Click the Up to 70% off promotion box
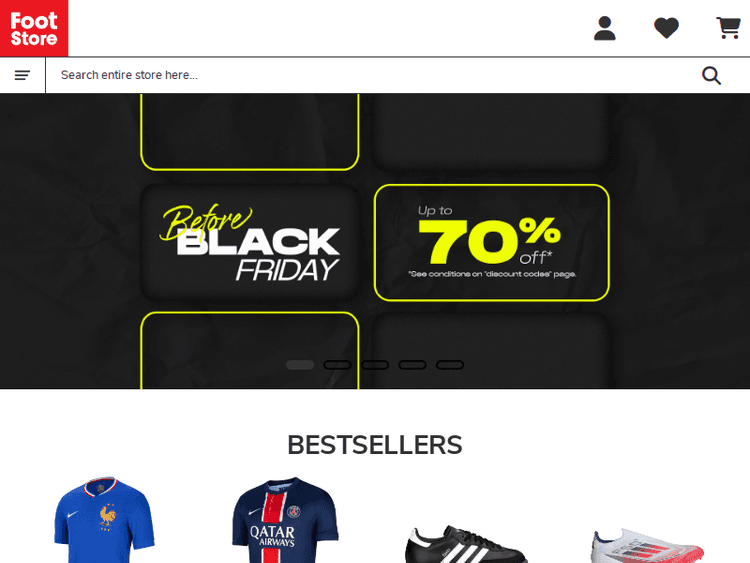This screenshot has height=563, width=750. 492,243
